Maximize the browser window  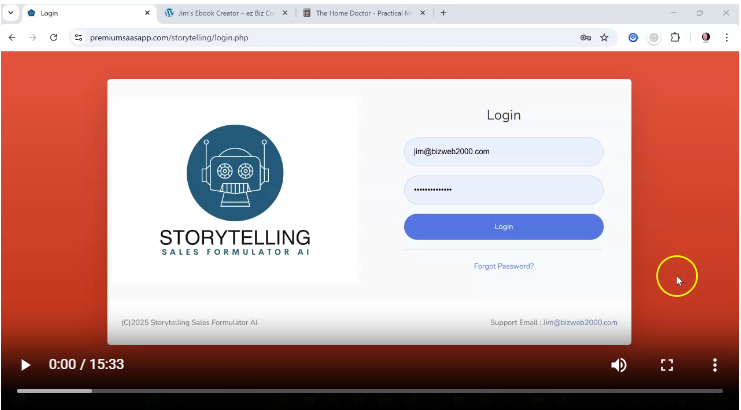click(700, 13)
